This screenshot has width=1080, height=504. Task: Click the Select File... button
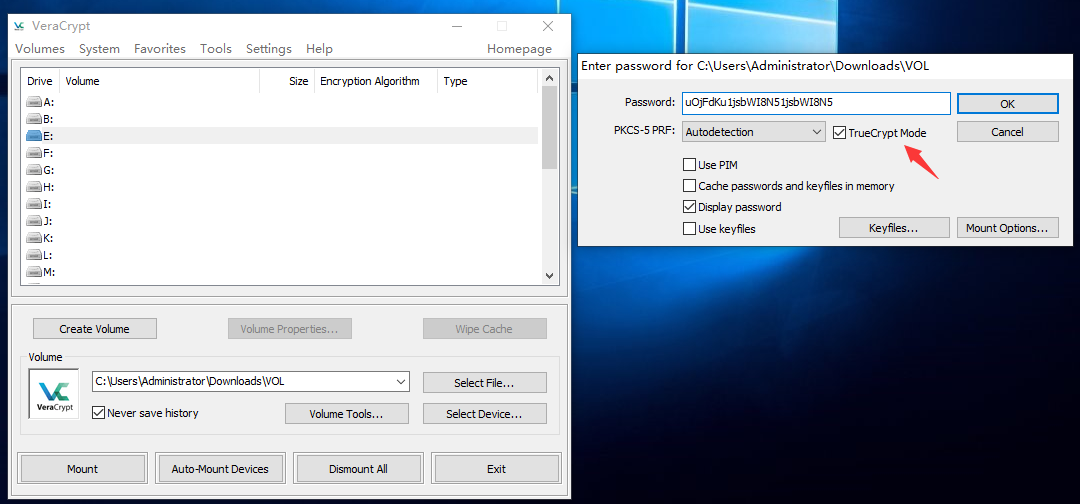tap(484, 383)
